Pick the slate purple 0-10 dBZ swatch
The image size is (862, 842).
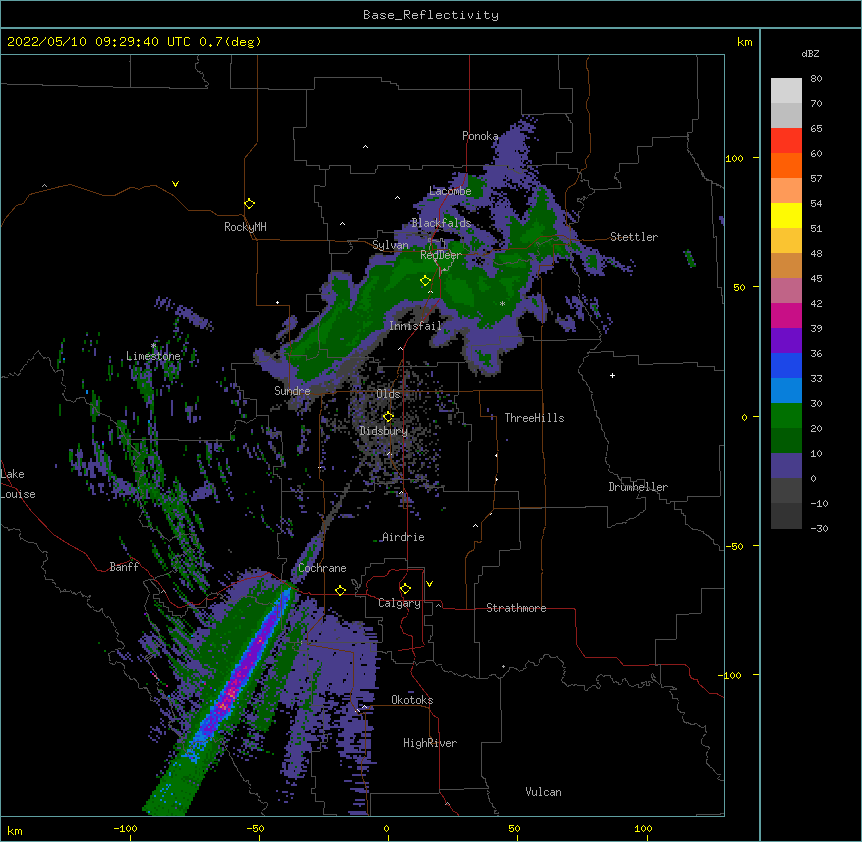786,466
